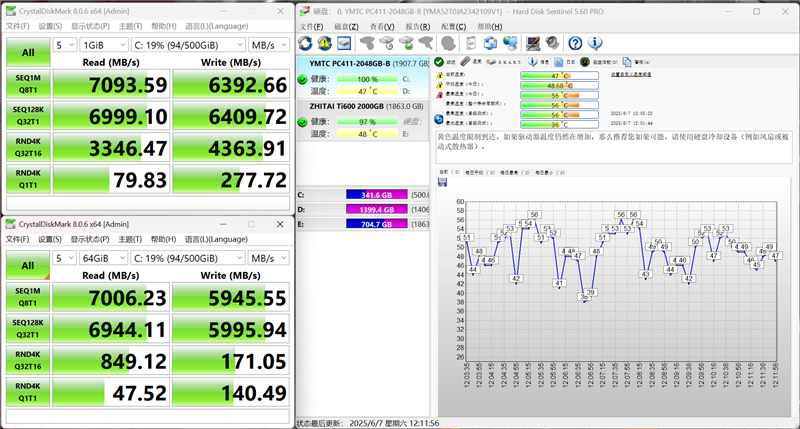The height and width of the screenshot is (429, 800).
Task: Click the gray round disabled toolbar icon
Action: pyautogui.click(x=448, y=43)
